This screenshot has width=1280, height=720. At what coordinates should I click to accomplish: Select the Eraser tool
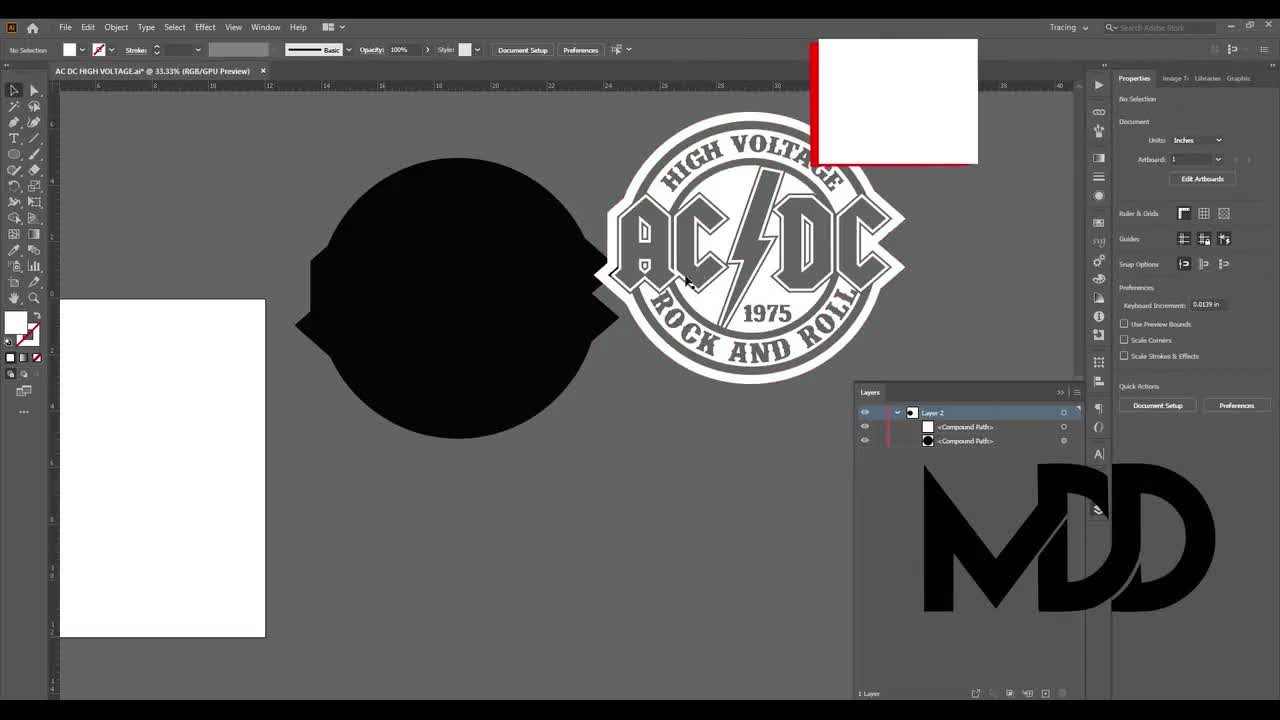coord(34,170)
